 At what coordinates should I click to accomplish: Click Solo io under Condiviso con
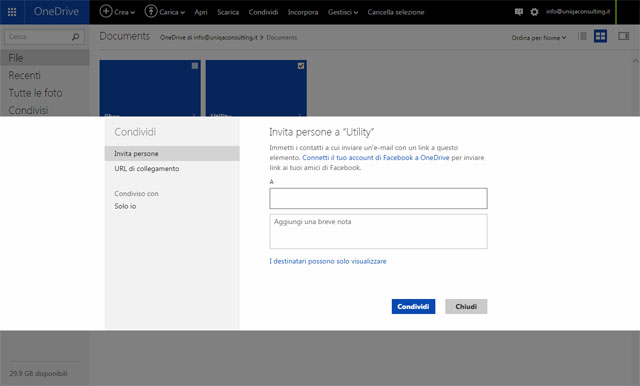(125, 206)
